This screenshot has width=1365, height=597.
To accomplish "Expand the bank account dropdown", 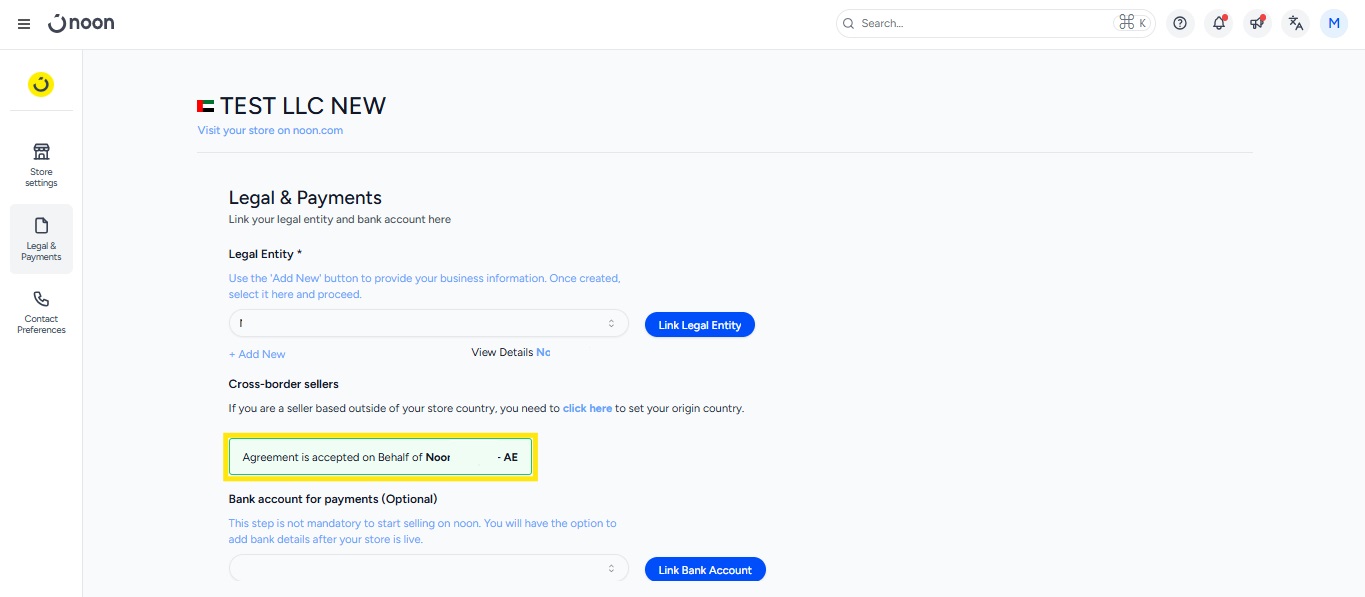I will (428, 569).
